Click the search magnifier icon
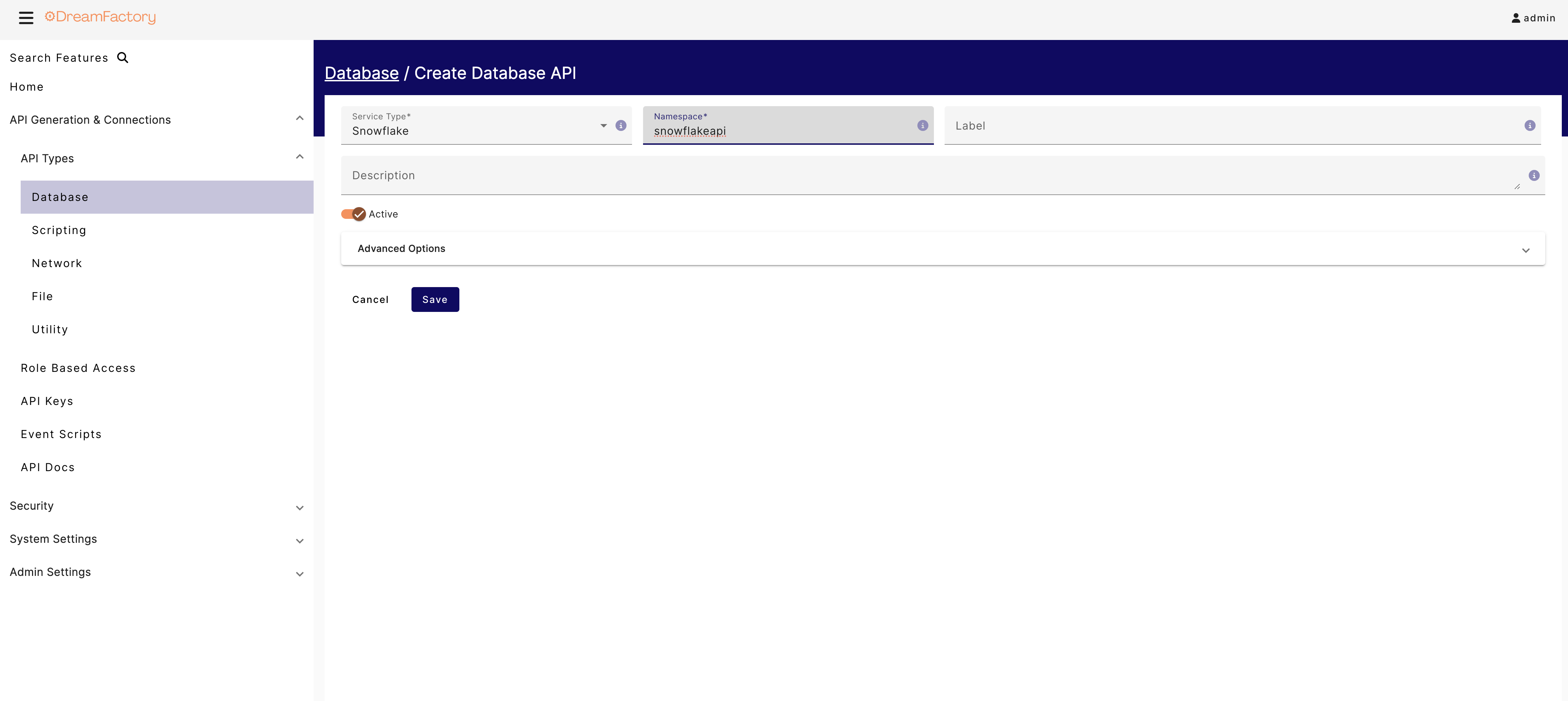Viewport: 1568px width, 701px height. [122, 57]
